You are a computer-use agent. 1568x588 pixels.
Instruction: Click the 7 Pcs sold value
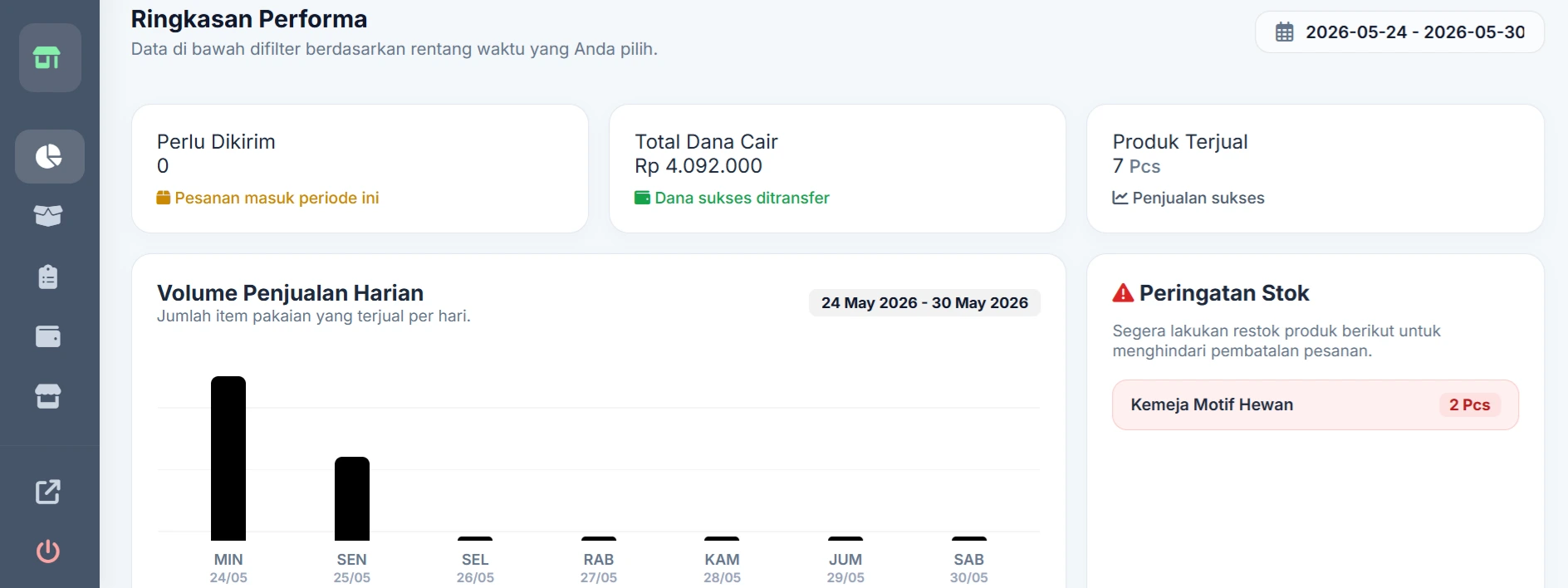(x=1136, y=166)
